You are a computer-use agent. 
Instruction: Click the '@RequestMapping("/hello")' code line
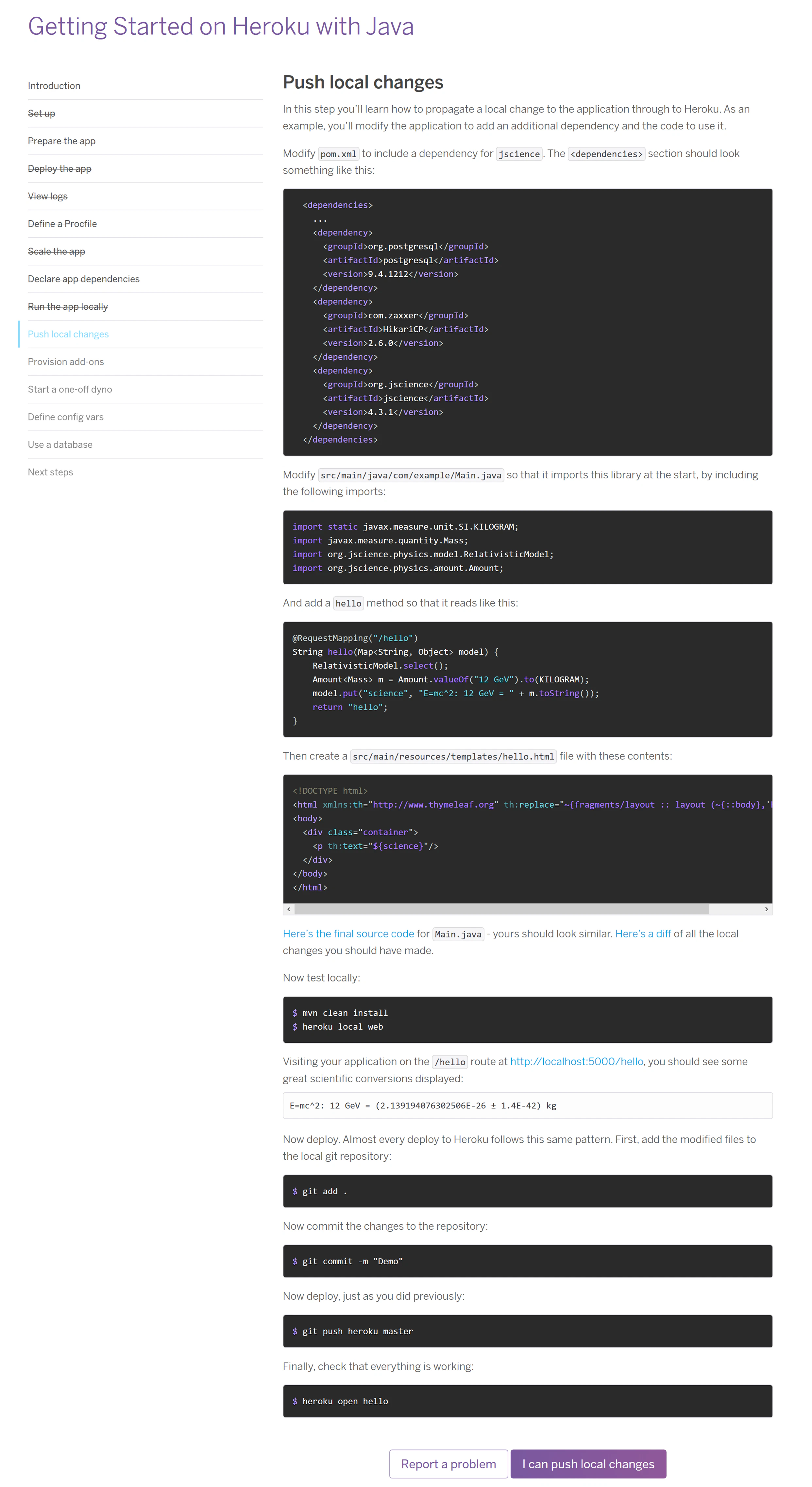click(355, 638)
